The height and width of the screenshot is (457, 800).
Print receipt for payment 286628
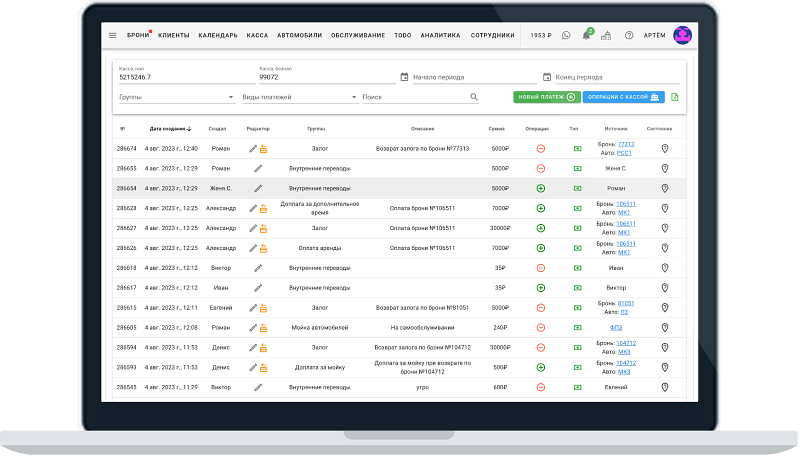pos(263,209)
